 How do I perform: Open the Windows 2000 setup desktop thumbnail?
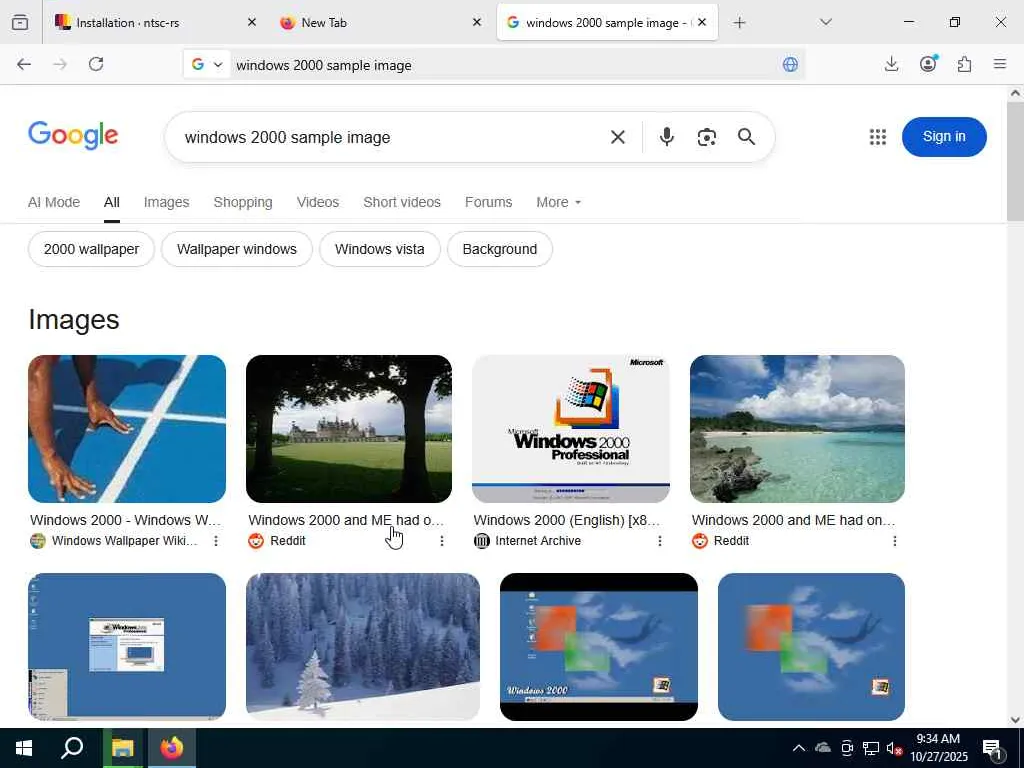pyautogui.click(x=127, y=647)
